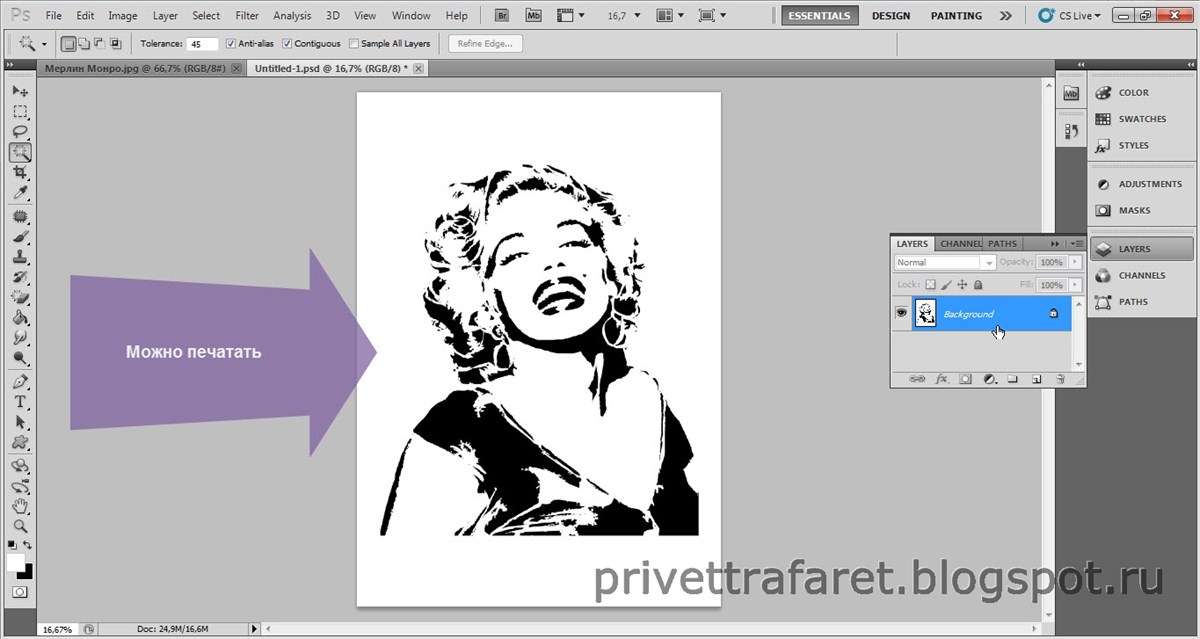Switch to the Paths tab in panel

[x=1002, y=243]
